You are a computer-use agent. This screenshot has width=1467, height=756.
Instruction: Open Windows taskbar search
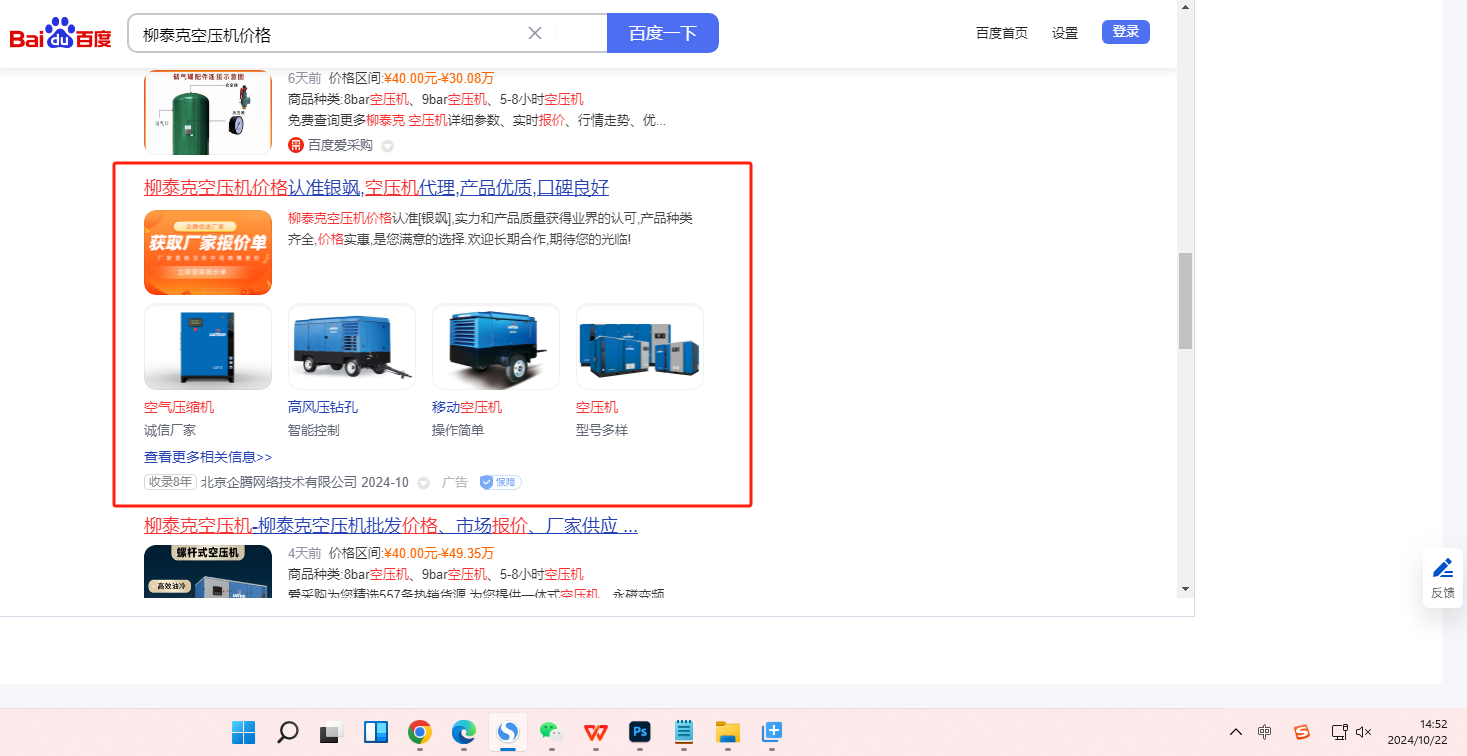point(288,732)
